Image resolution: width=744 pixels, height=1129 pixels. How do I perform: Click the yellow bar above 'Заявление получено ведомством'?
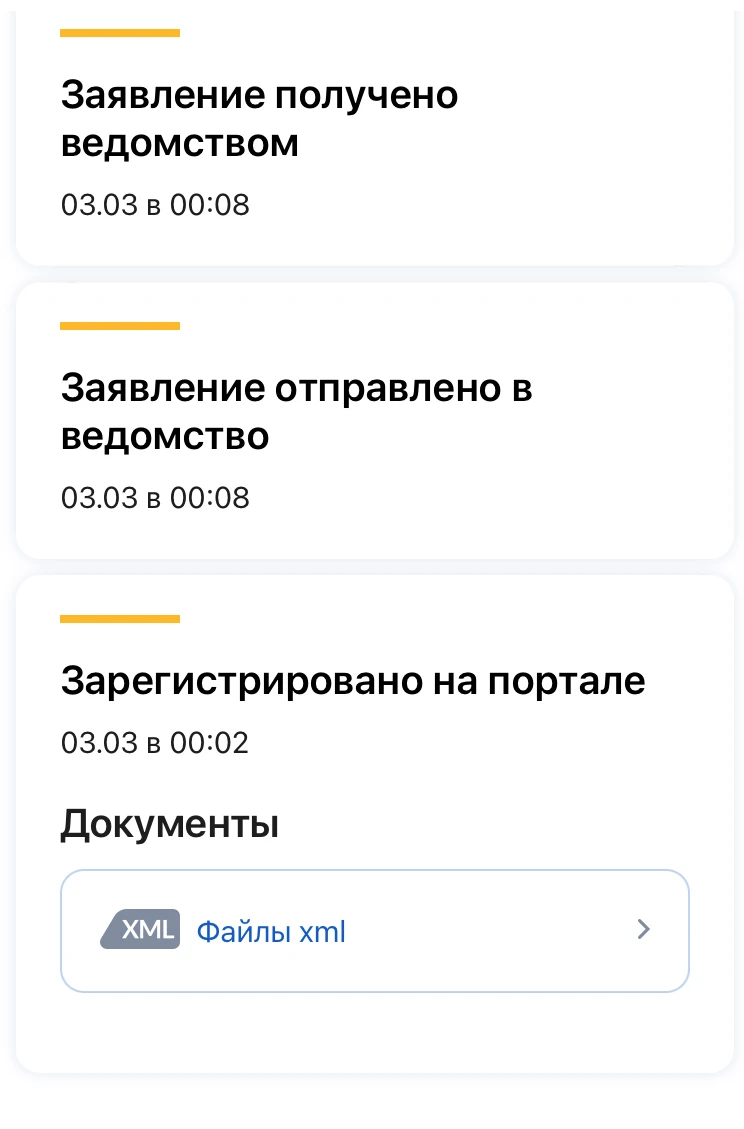point(120,33)
